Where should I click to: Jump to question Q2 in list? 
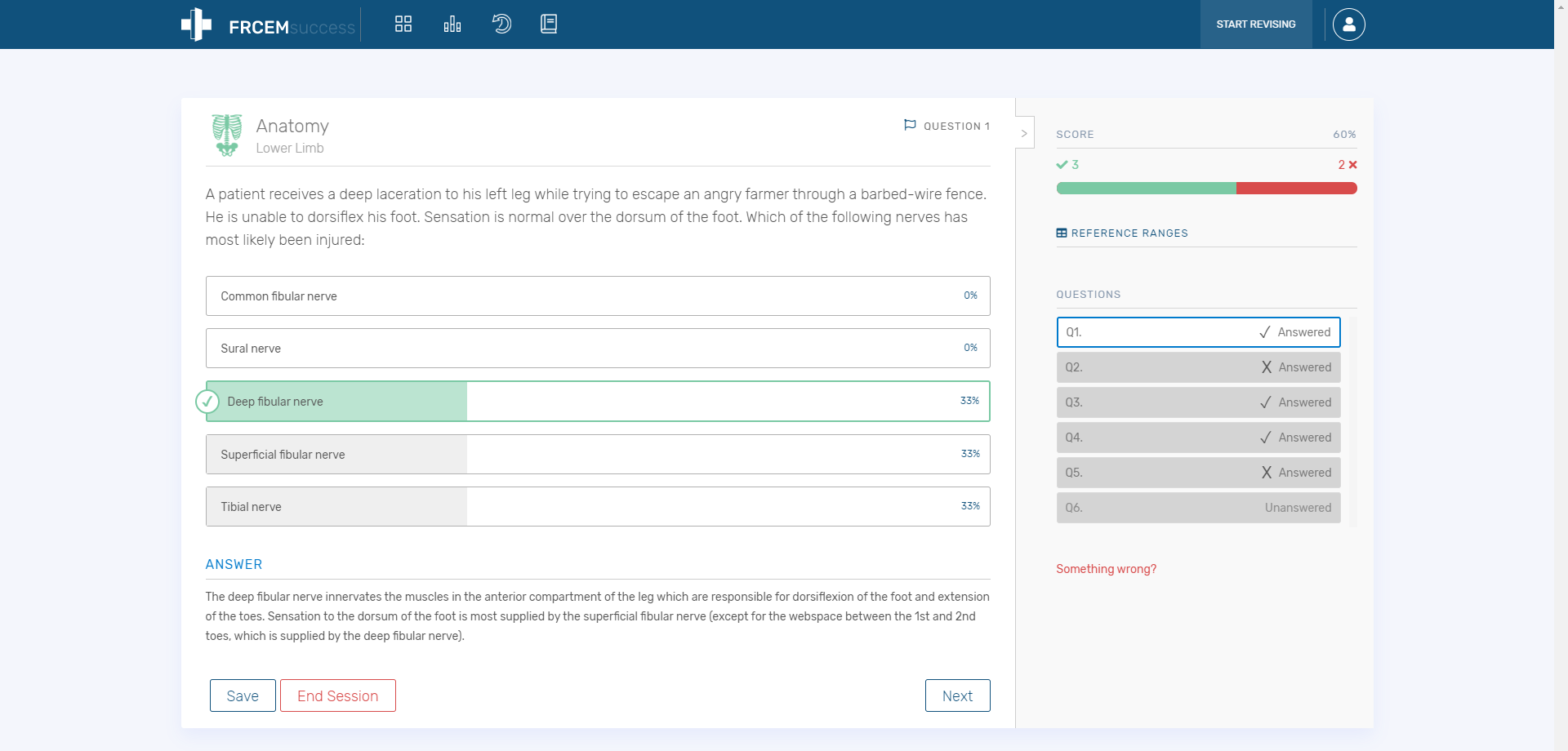click(x=1197, y=367)
